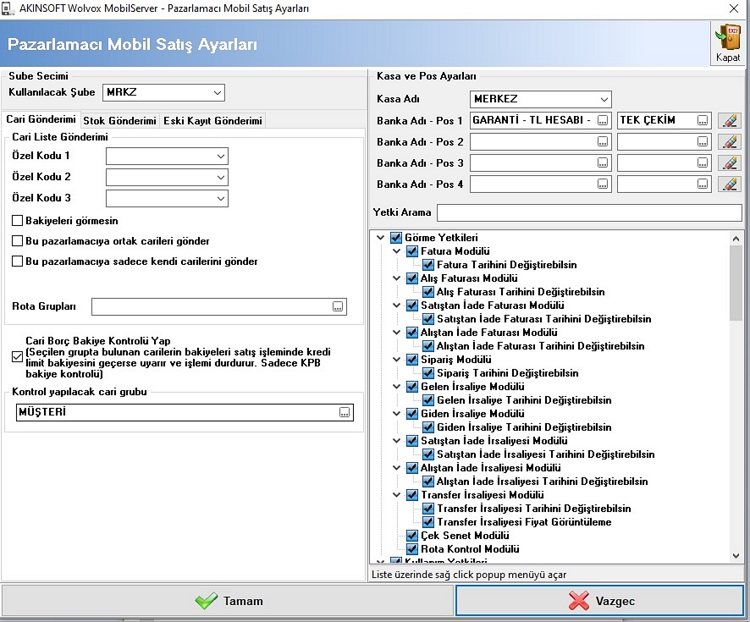The width and height of the screenshot is (750, 622).
Task: Click the application icon in title bar
Action: tap(8, 8)
